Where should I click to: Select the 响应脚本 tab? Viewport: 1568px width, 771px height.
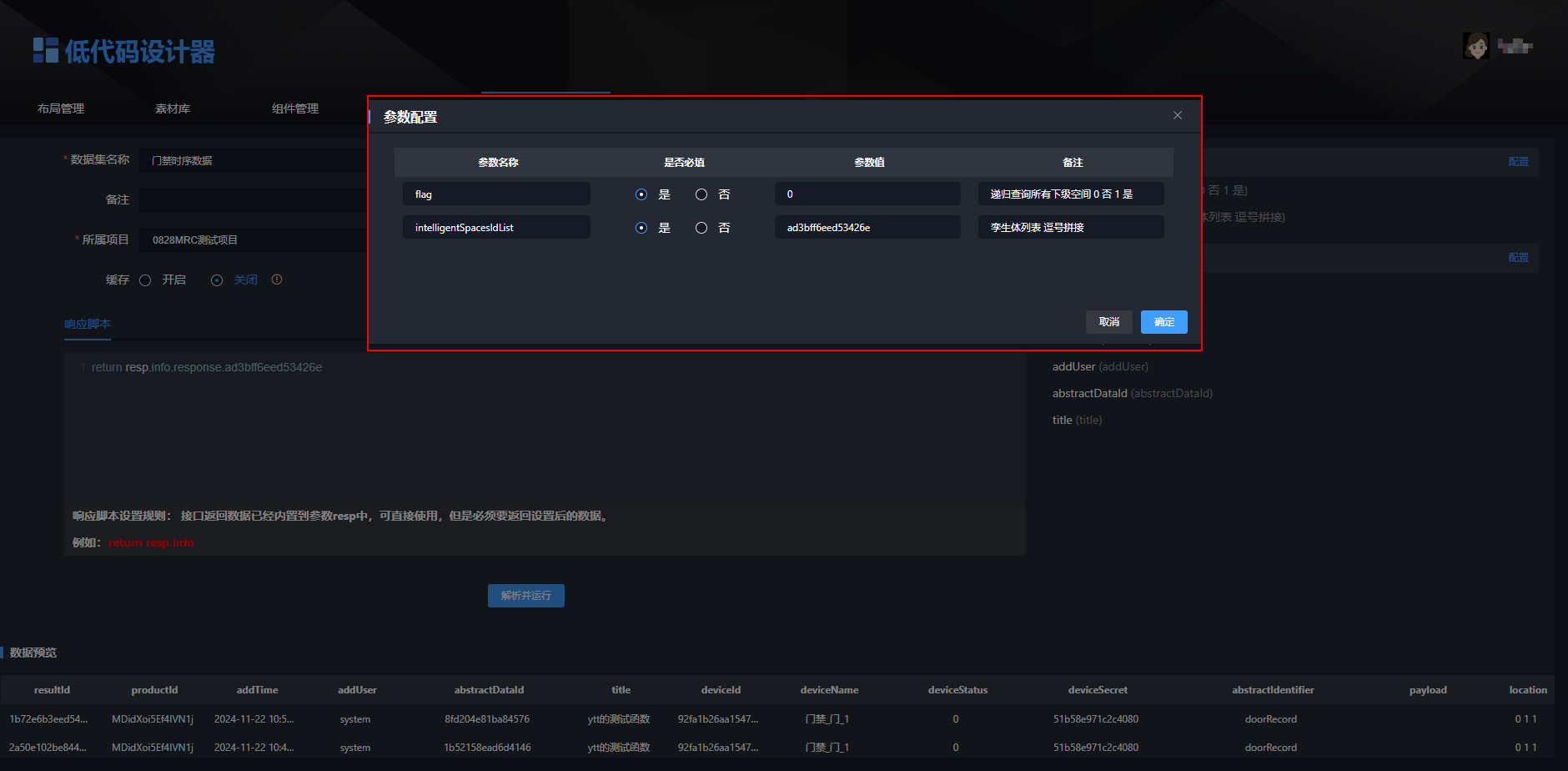tap(88, 324)
